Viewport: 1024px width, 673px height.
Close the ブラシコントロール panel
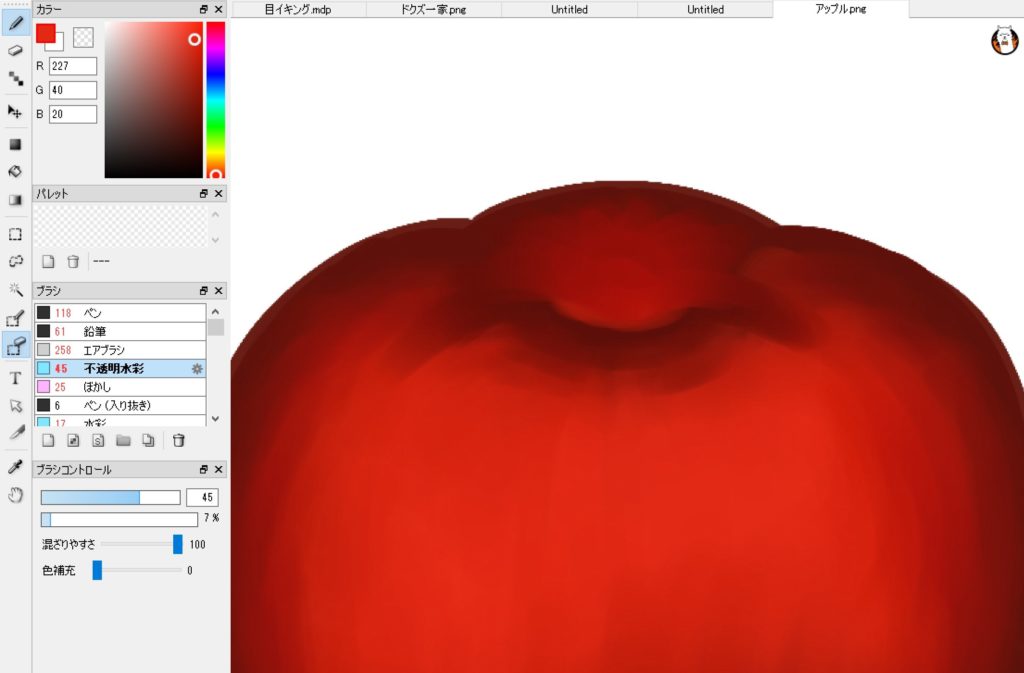point(219,469)
